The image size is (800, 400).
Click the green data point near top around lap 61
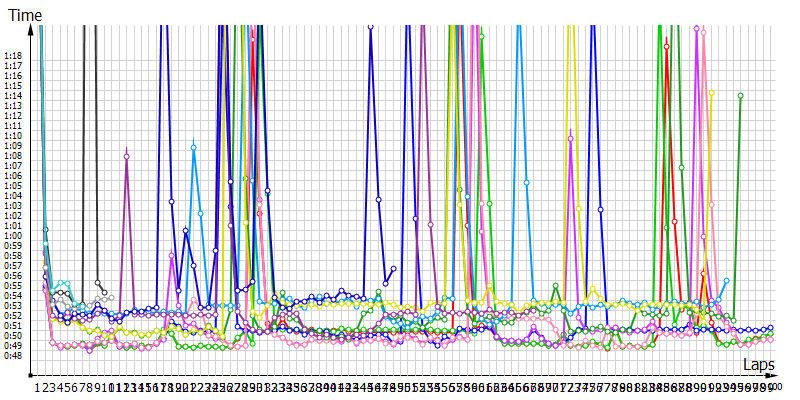point(481,36)
